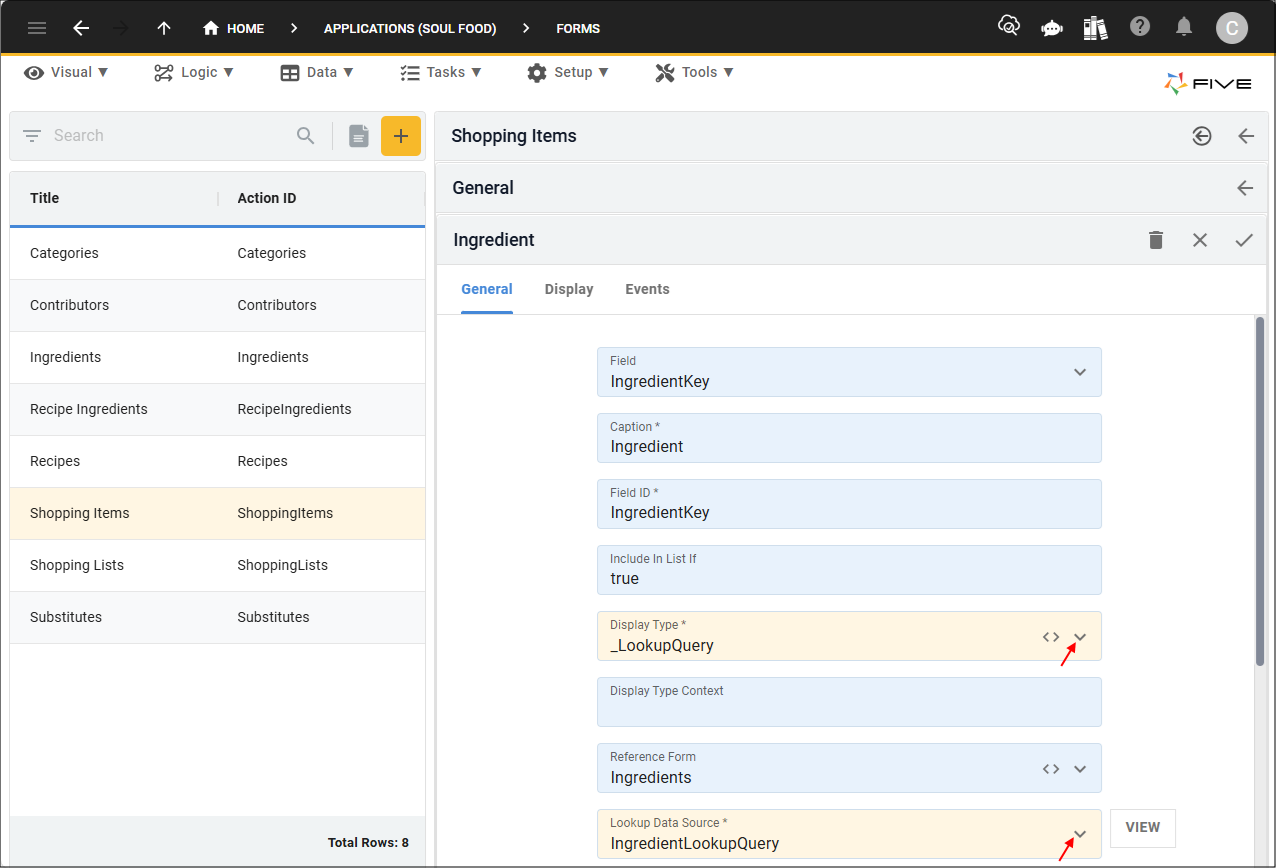1276x868 pixels.
Task: Select the Shopping Items form row
Action: [217, 513]
